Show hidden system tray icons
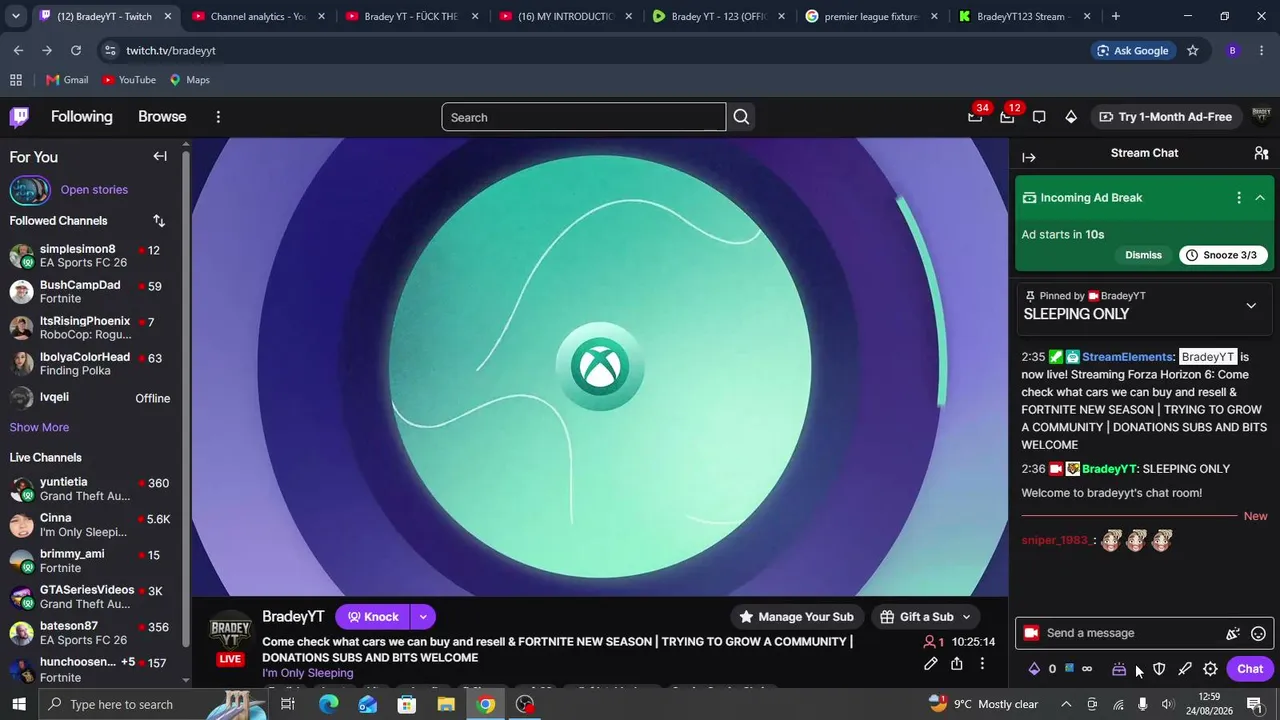The height and width of the screenshot is (720, 1280). click(x=1065, y=704)
